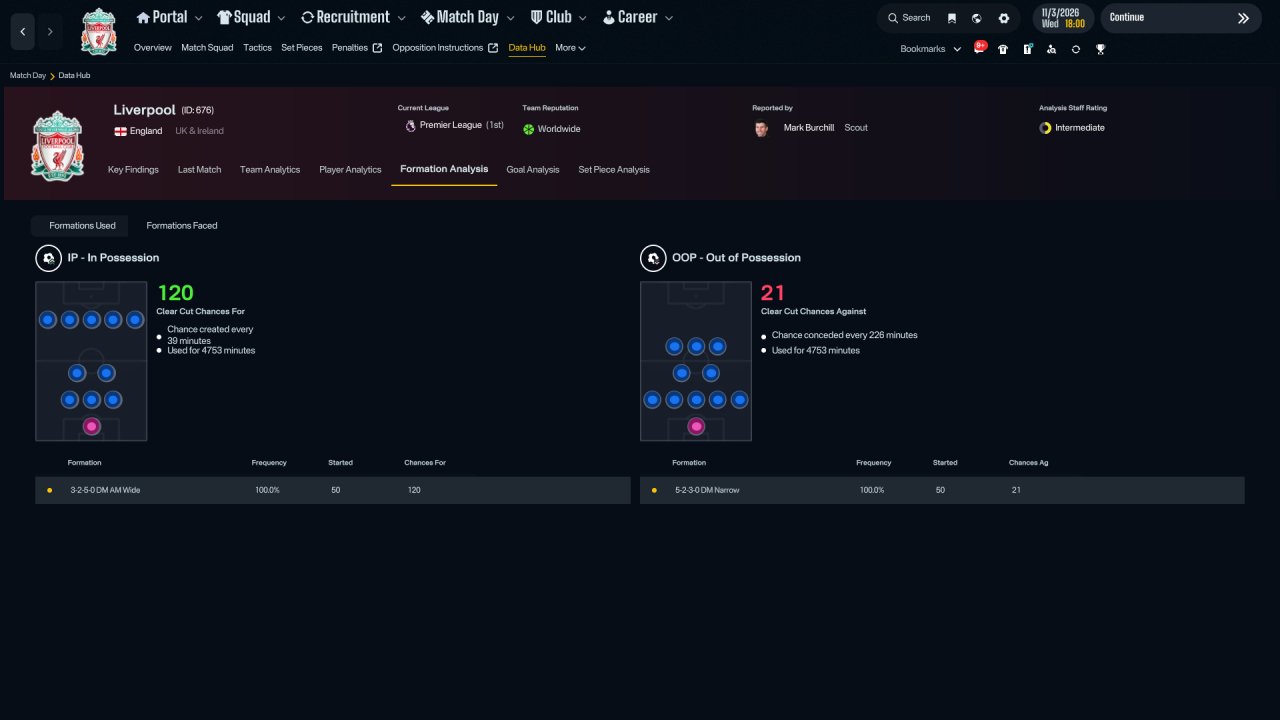Open Mark Burchill's profile link
Image resolution: width=1280 pixels, height=720 pixels.
point(808,128)
